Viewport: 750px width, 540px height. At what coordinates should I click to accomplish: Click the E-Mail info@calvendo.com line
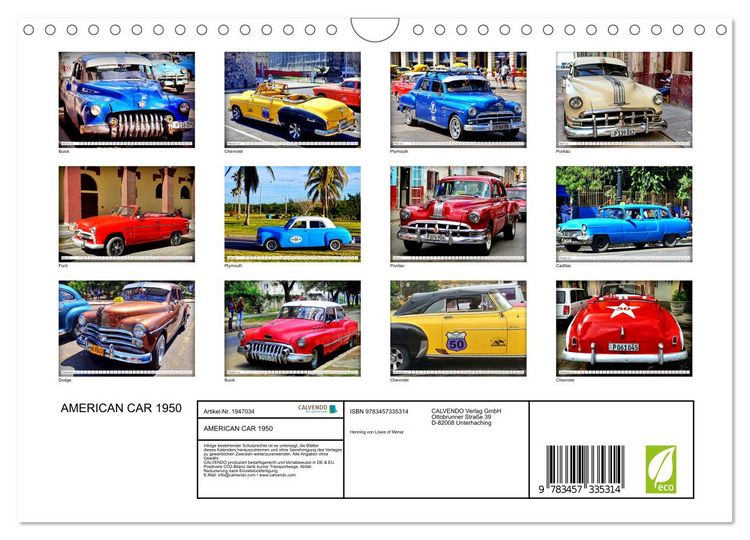pos(250,475)
